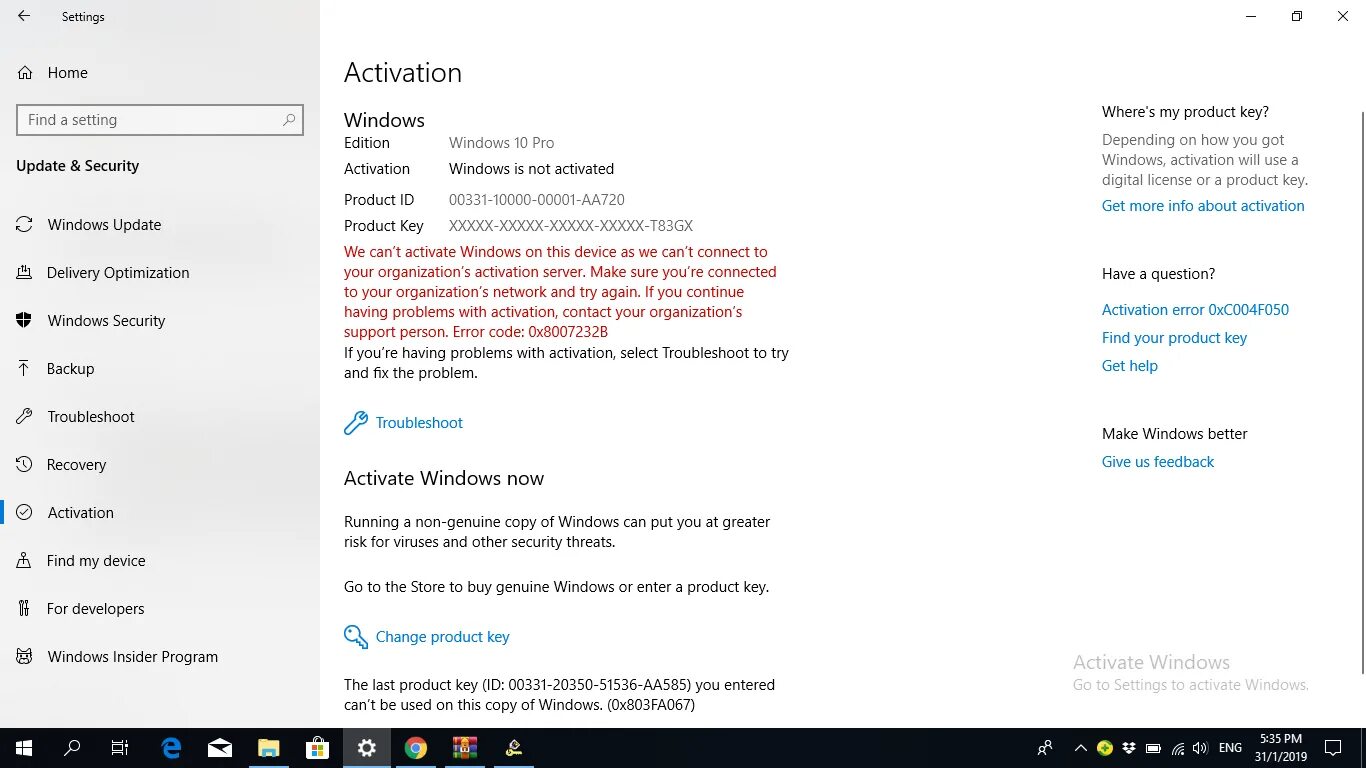This screenshot has width=1366, height=768.
Task: Click the Dropbox tray icon
Action: [1129, 748]
